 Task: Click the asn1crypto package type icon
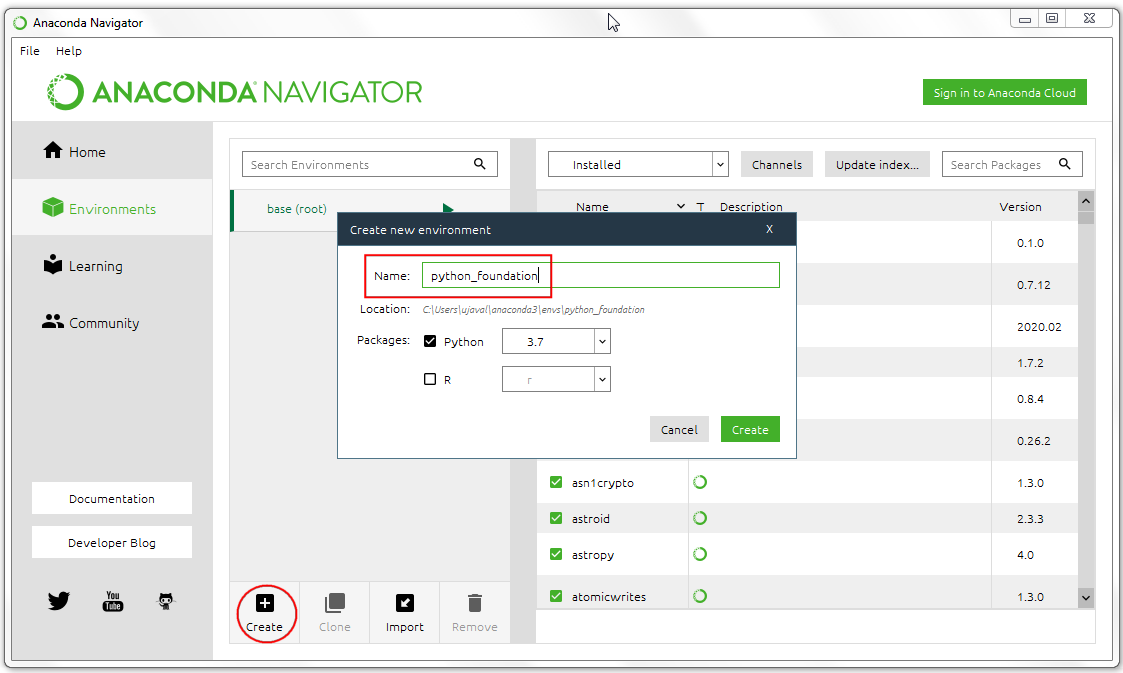pyautogui.click(x=700, y=483)
